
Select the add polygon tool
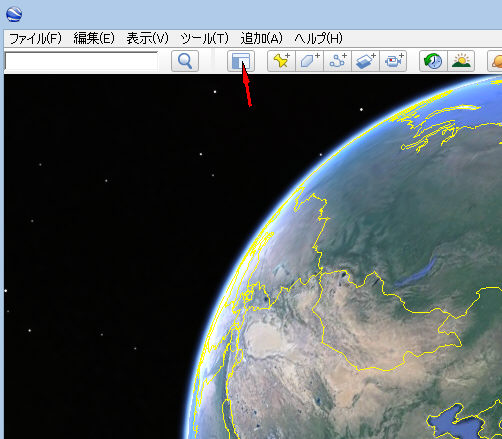click(309, 61)
